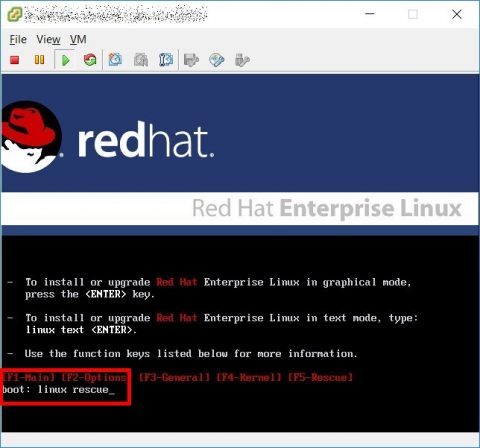Image resolution: width=480 pixels, height=448 pixels.
Task: Close the VM console window
Action: 457,14
